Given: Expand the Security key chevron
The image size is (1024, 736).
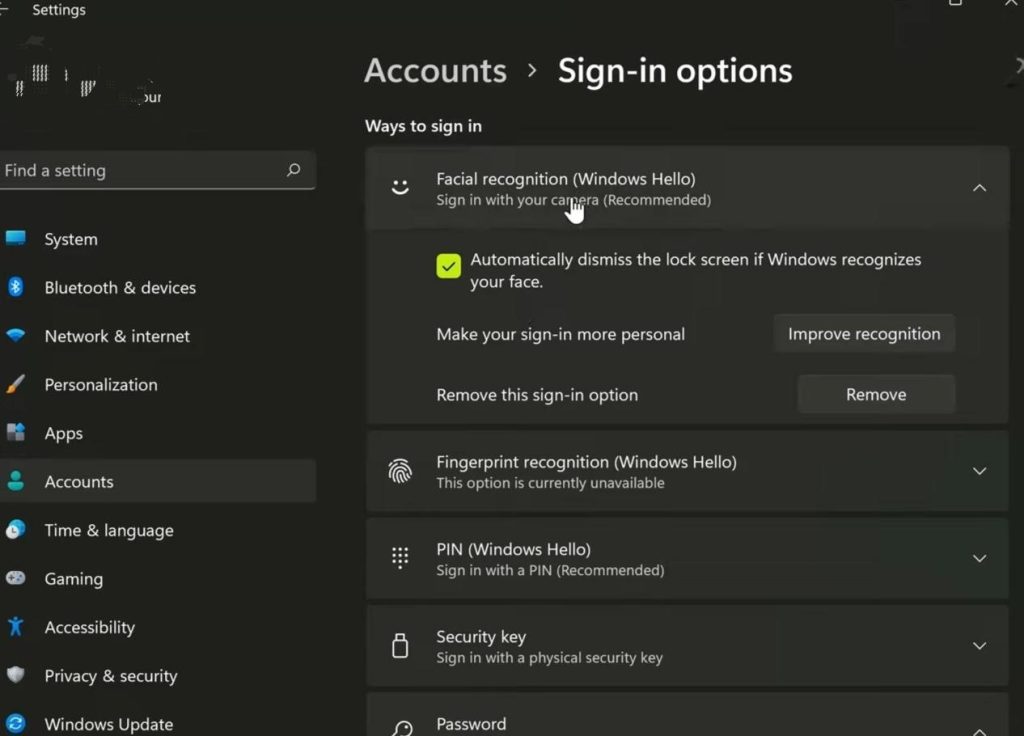Looking at the screenshot, I should click(x=979, y=646).
